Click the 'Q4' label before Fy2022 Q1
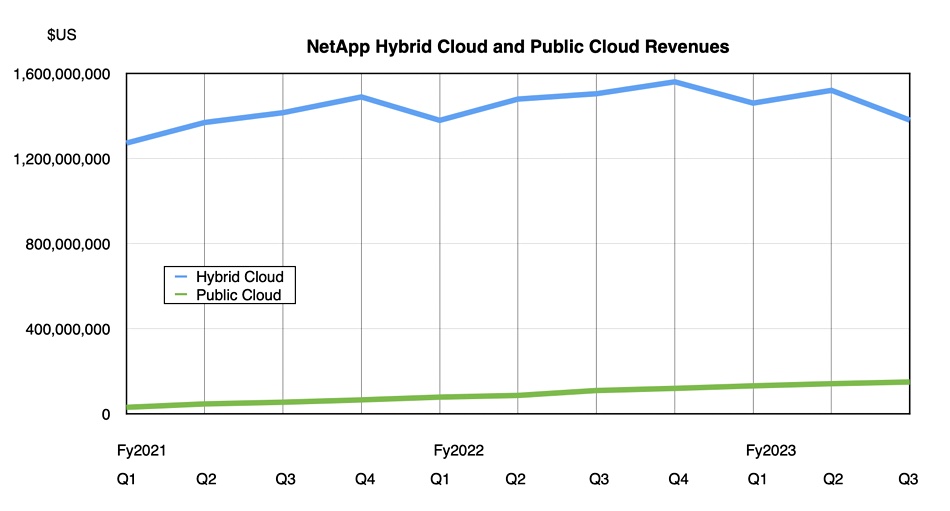This screenshot has height=511, width=950. 365,479
